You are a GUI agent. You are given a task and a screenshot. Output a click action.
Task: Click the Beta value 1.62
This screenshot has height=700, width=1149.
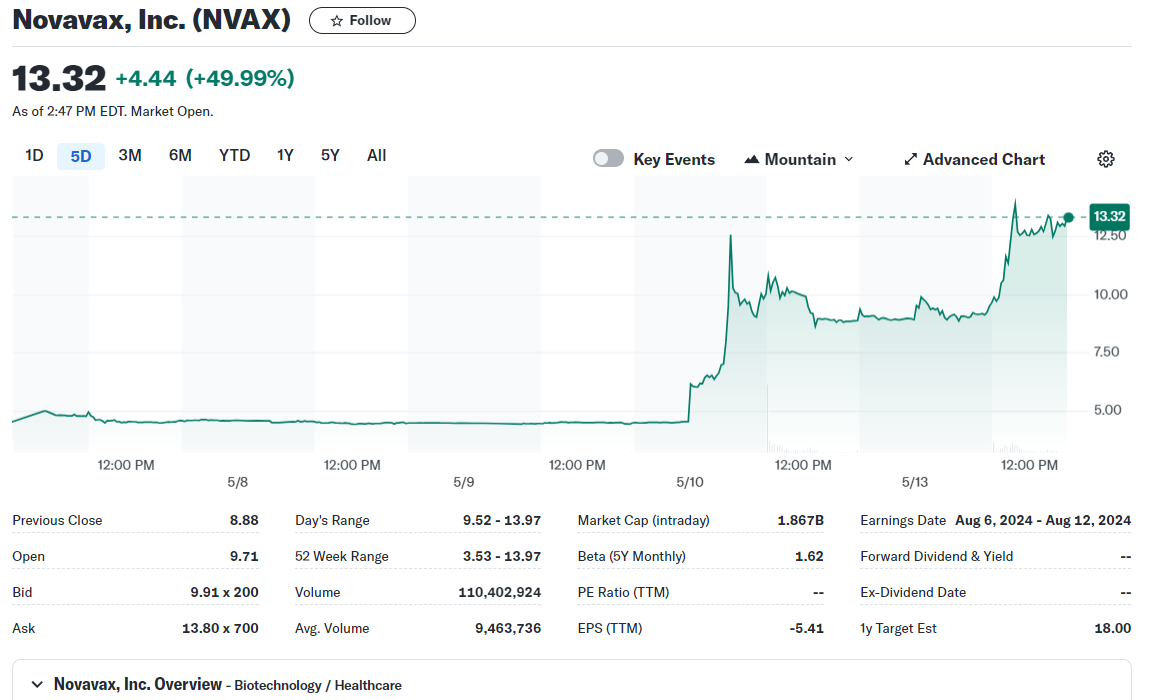click(x=810, y=556)
